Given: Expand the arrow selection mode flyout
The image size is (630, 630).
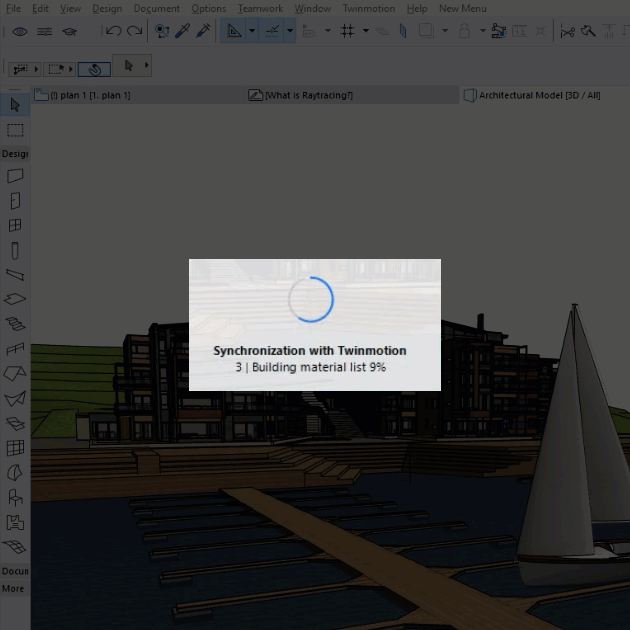Looking at the screenshot, I should (147, 65).
